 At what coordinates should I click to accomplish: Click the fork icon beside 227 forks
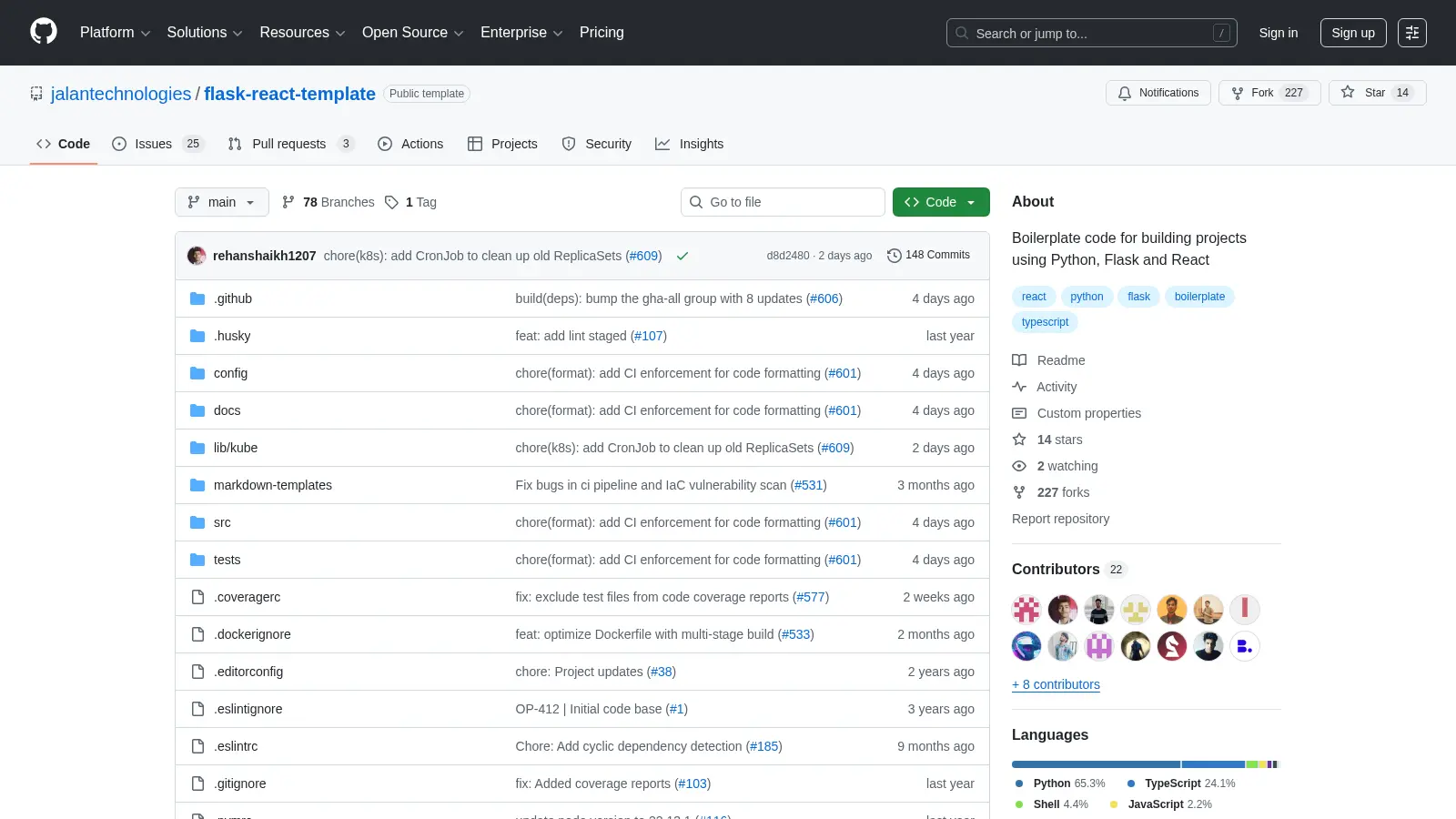pyautogui.click(x=1019, y=492)
